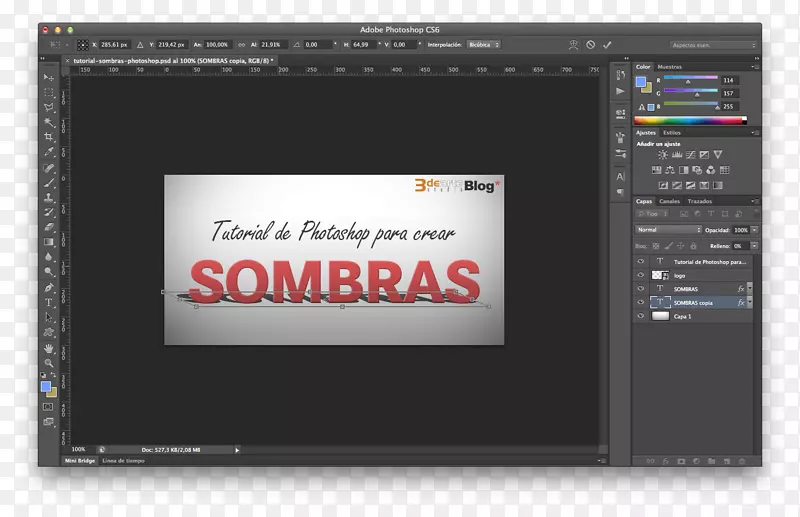Viewport: 800px width, 517px height.
Task: Select the Horizontal Type tool
Action: click(48, 302)
